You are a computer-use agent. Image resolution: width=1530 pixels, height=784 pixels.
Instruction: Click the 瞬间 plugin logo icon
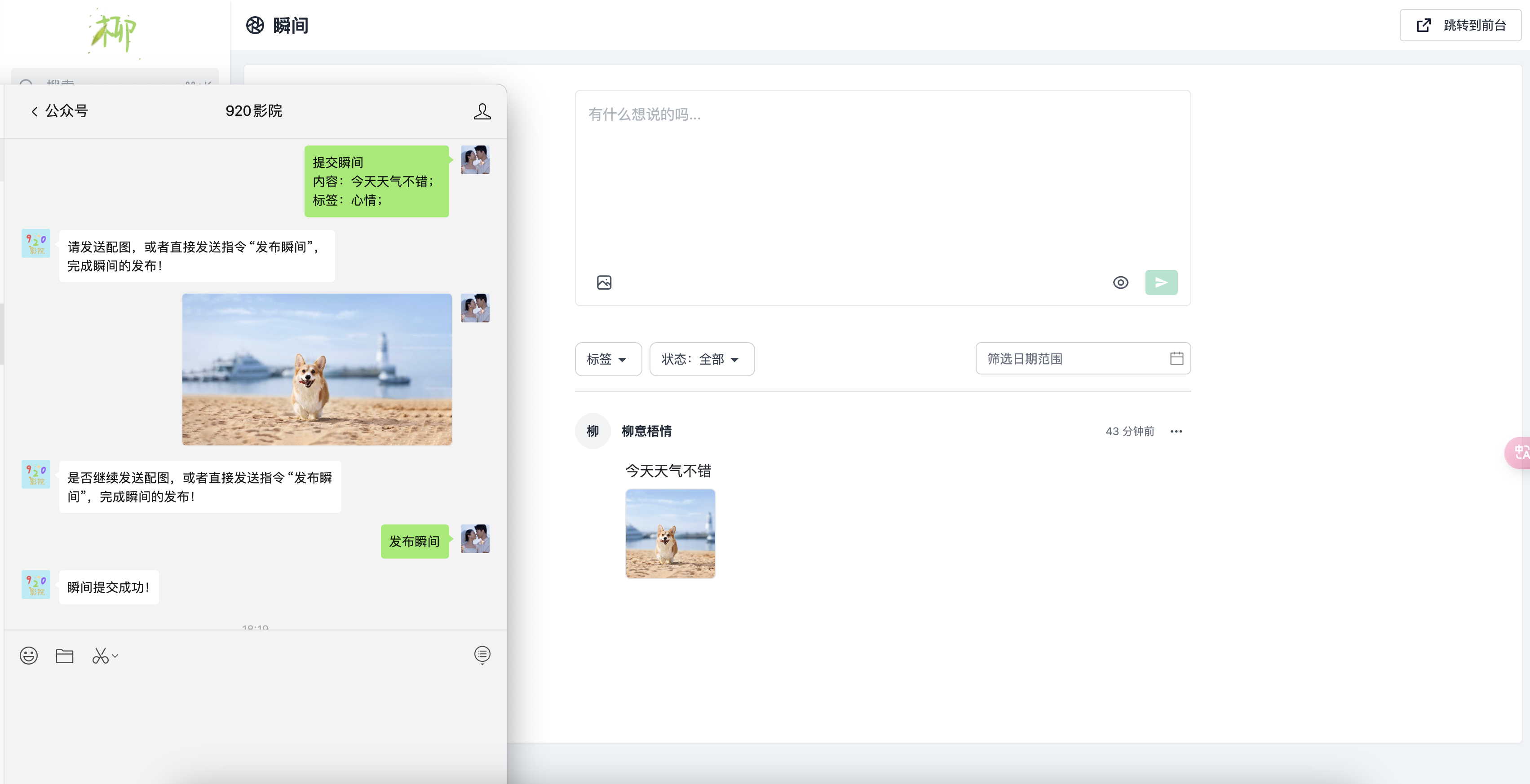pos(255,26)
